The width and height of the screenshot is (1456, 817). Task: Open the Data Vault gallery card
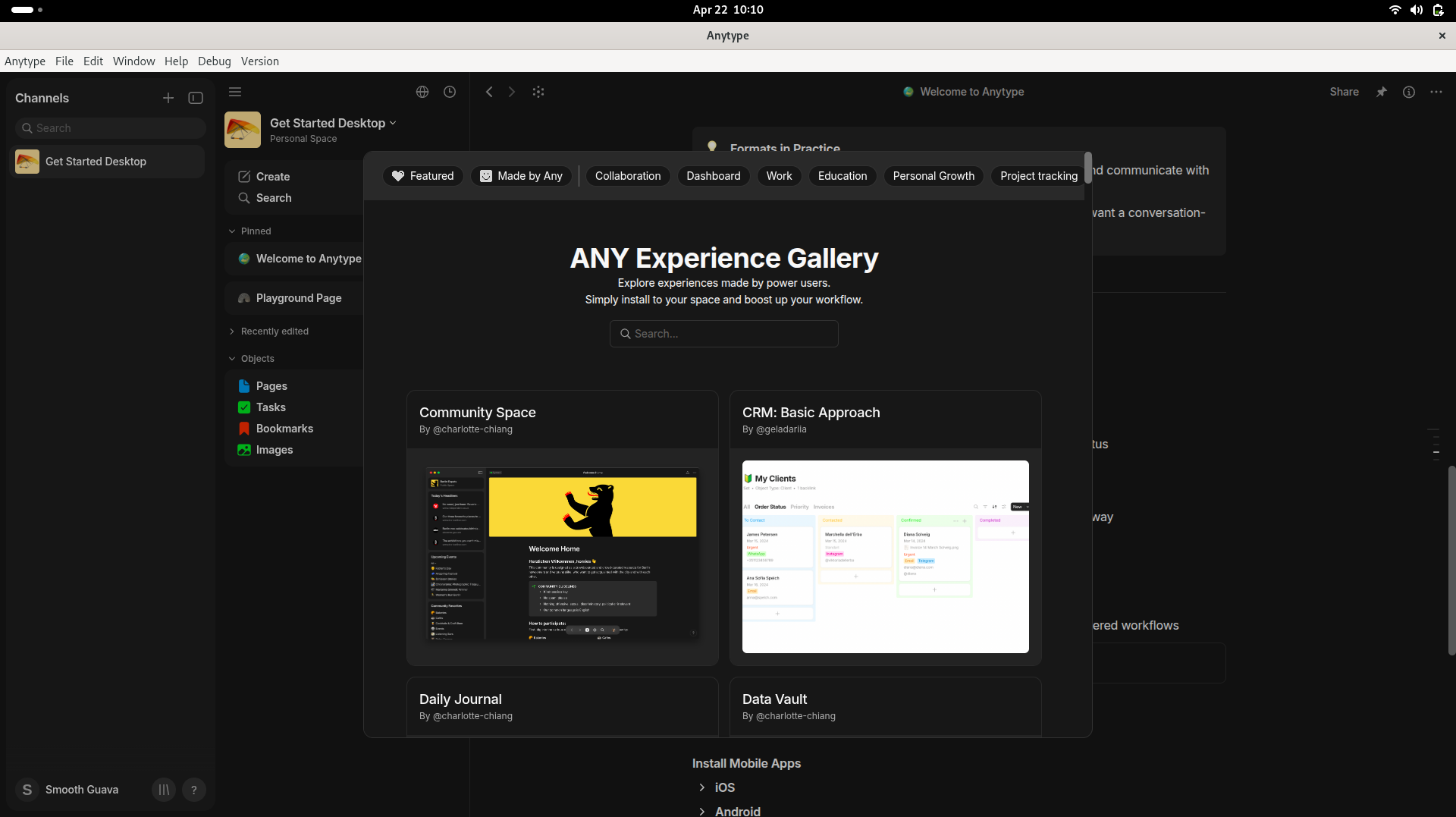[885, 706]
